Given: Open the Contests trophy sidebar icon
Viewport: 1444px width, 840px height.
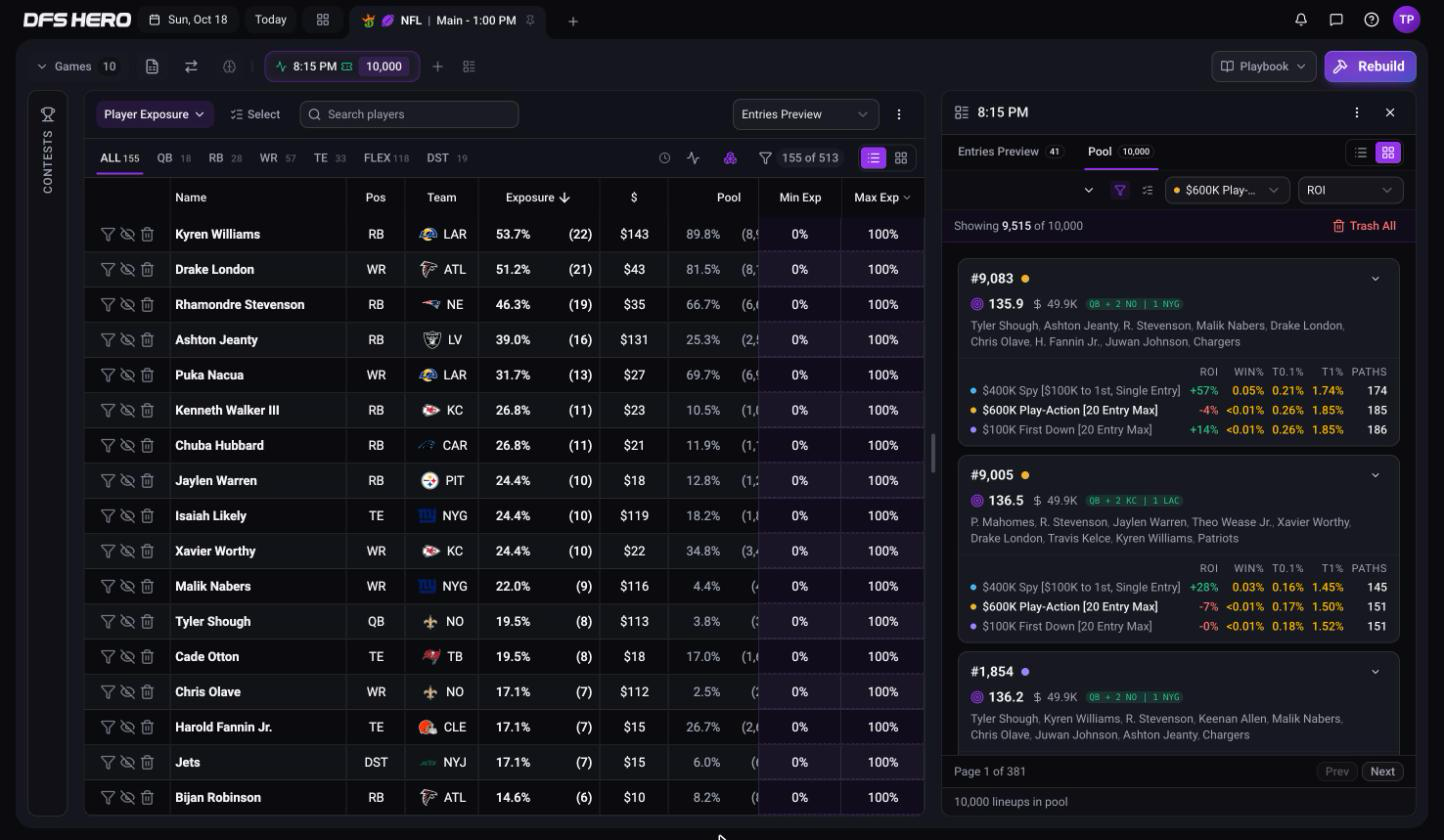Looking at the screenshot, I should pyautogui.click(x=47, y=115).
